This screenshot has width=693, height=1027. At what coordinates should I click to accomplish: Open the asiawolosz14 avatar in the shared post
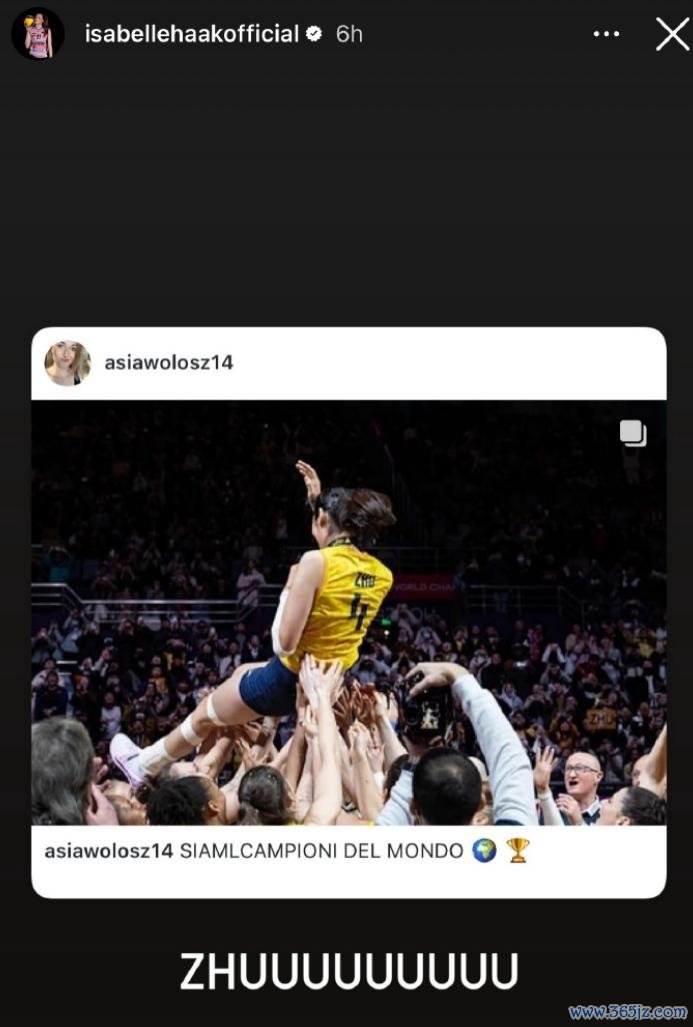(67, 363)
